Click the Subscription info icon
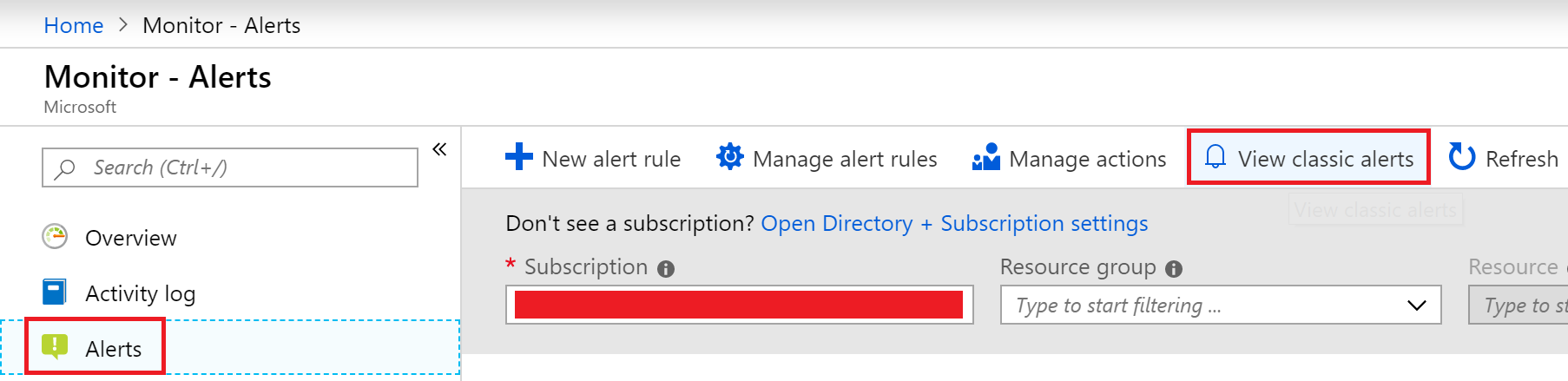This screenshot has width=1568, height=381. coord(666,269)
